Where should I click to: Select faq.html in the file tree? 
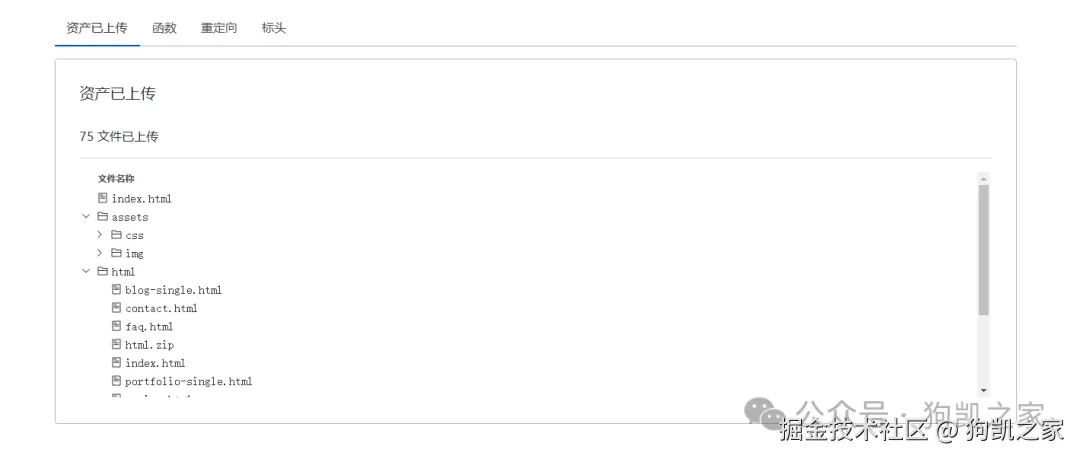click(x=149, y=327)
